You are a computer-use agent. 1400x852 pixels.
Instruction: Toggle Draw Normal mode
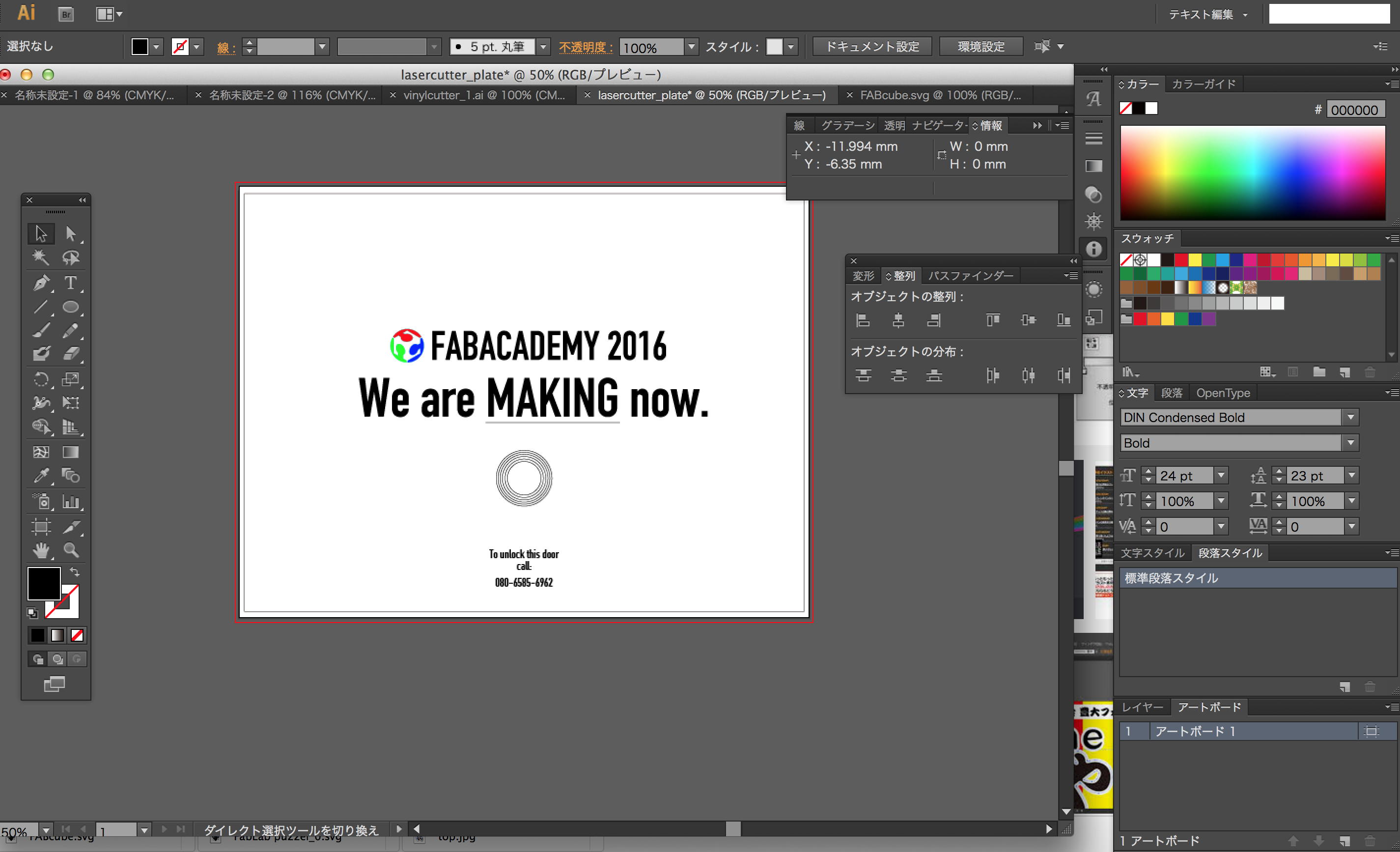[x=37, y=659]
